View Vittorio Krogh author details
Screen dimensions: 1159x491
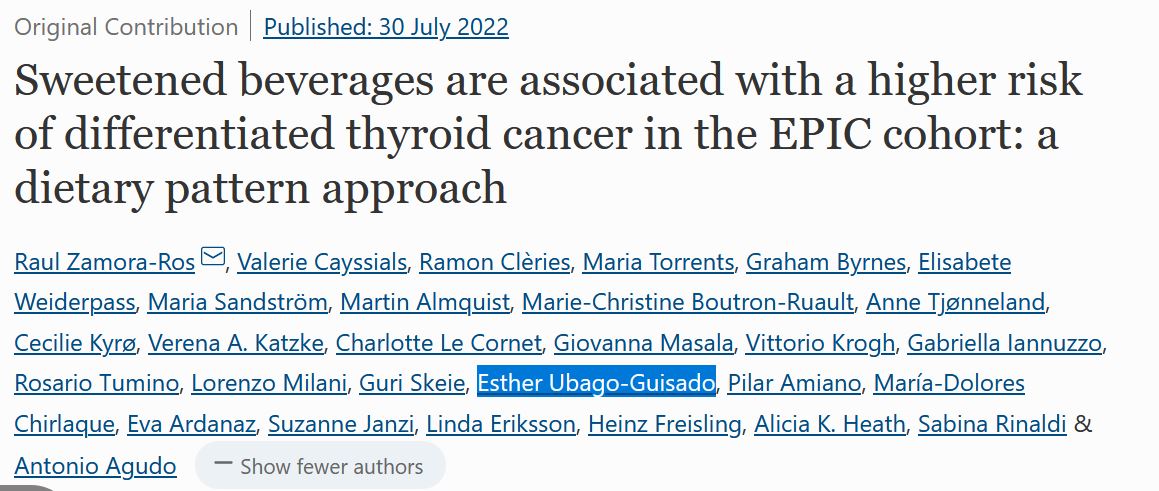tap(820, 343)
